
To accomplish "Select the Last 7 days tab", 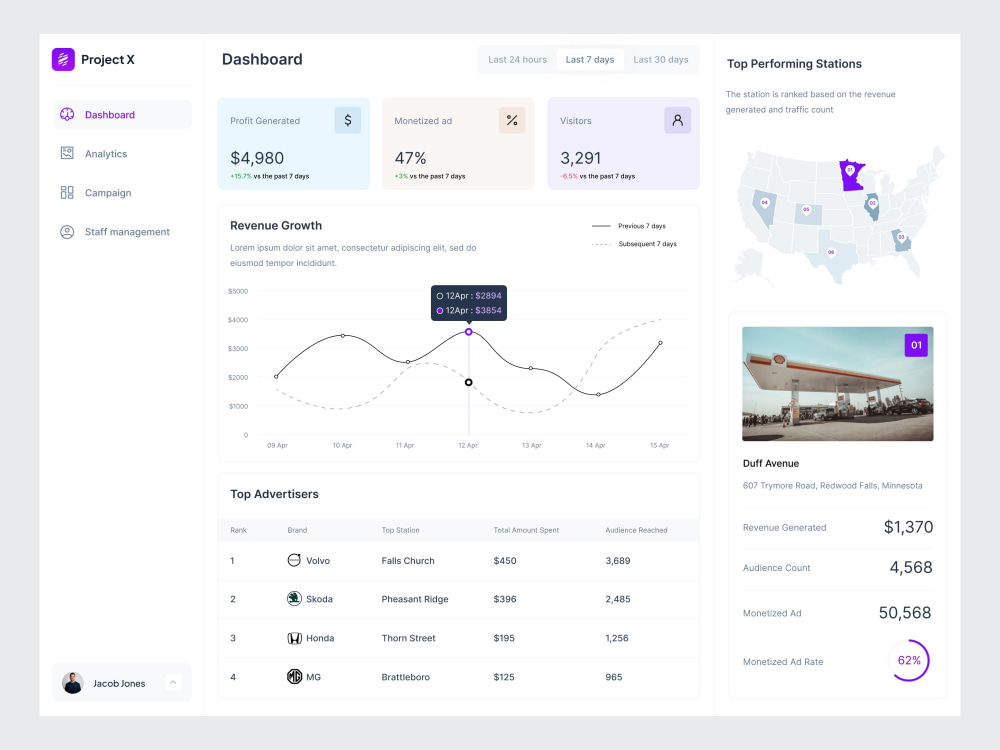I will (x=590, y=59).
